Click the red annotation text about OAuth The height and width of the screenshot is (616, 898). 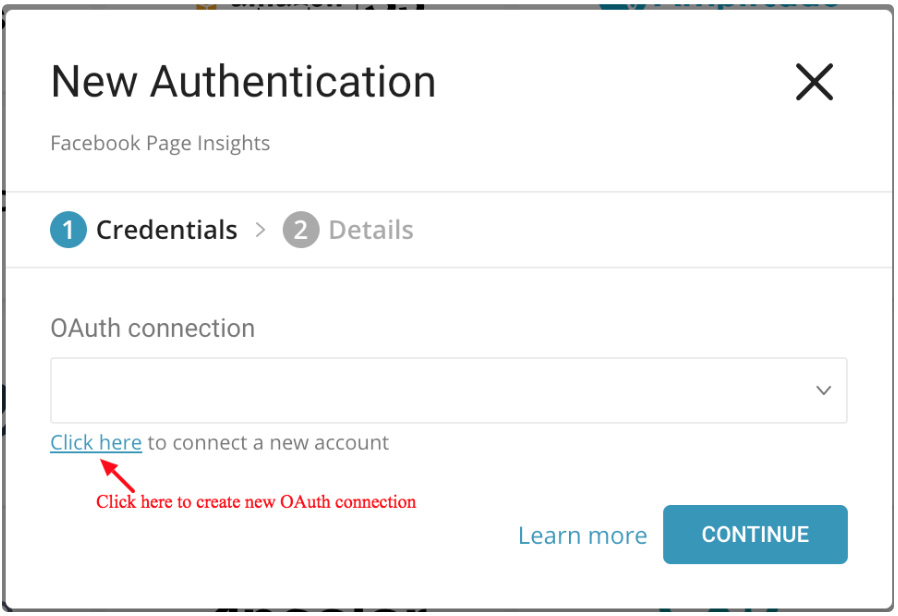pos(256,501)
